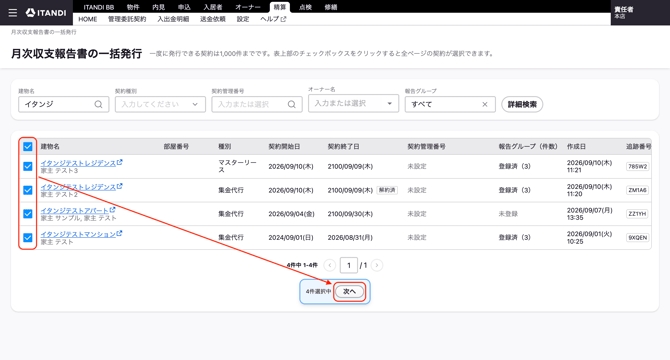Open the 報告グループ dropdown showing すべて
This screenshot has height=360, width=670.
[x=450, y=104]
